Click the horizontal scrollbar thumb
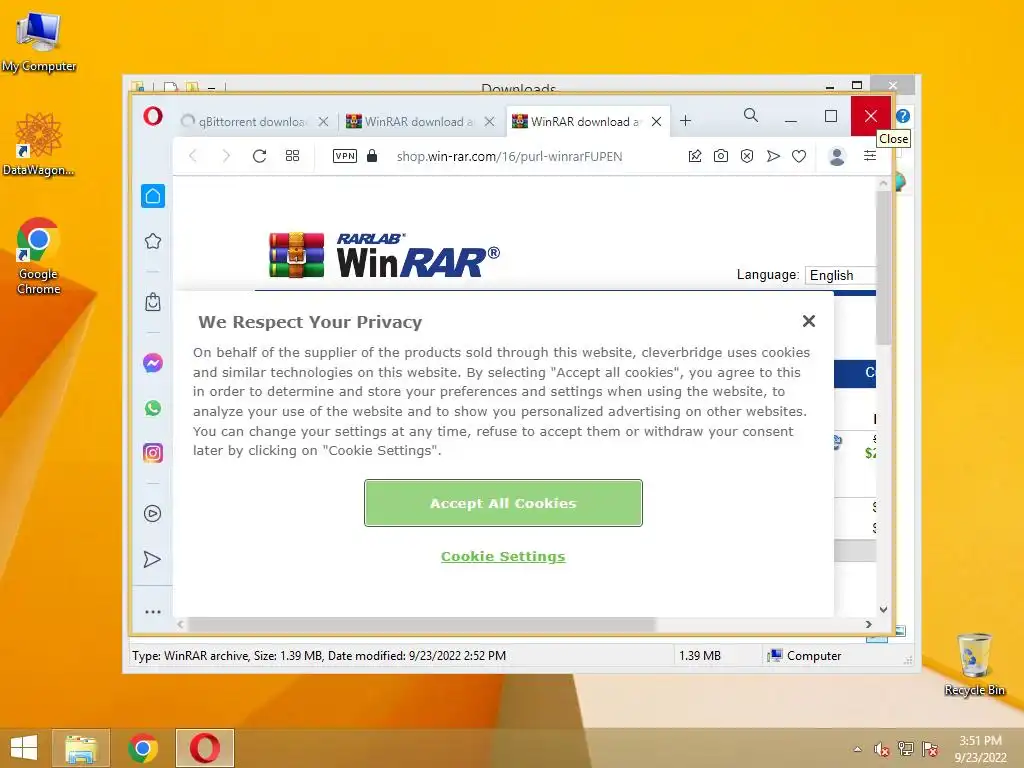This screenshot has height=768, width=1024. coord(421,624)
